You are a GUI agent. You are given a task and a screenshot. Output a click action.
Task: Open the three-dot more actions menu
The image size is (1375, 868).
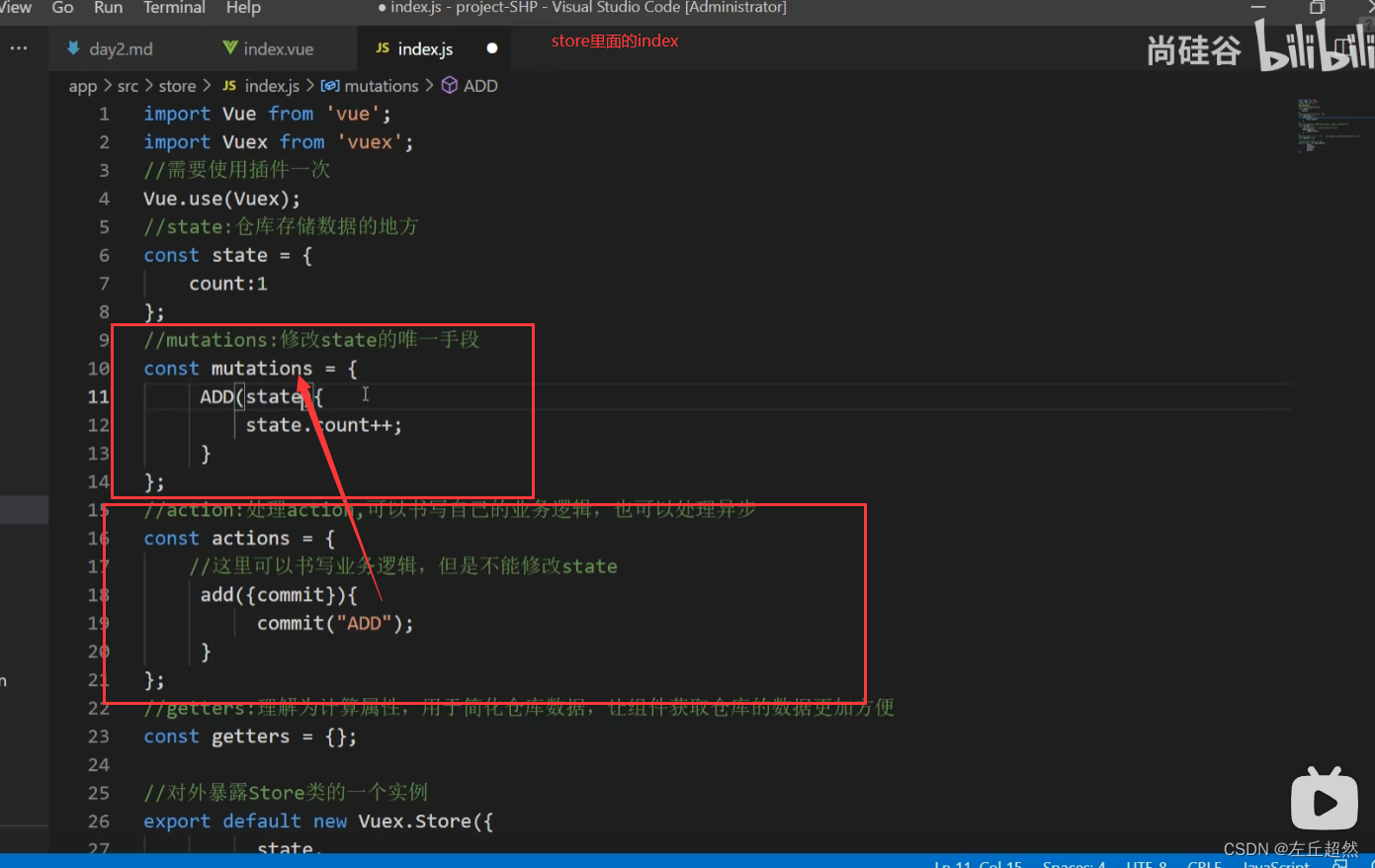(x=19, y=48)
